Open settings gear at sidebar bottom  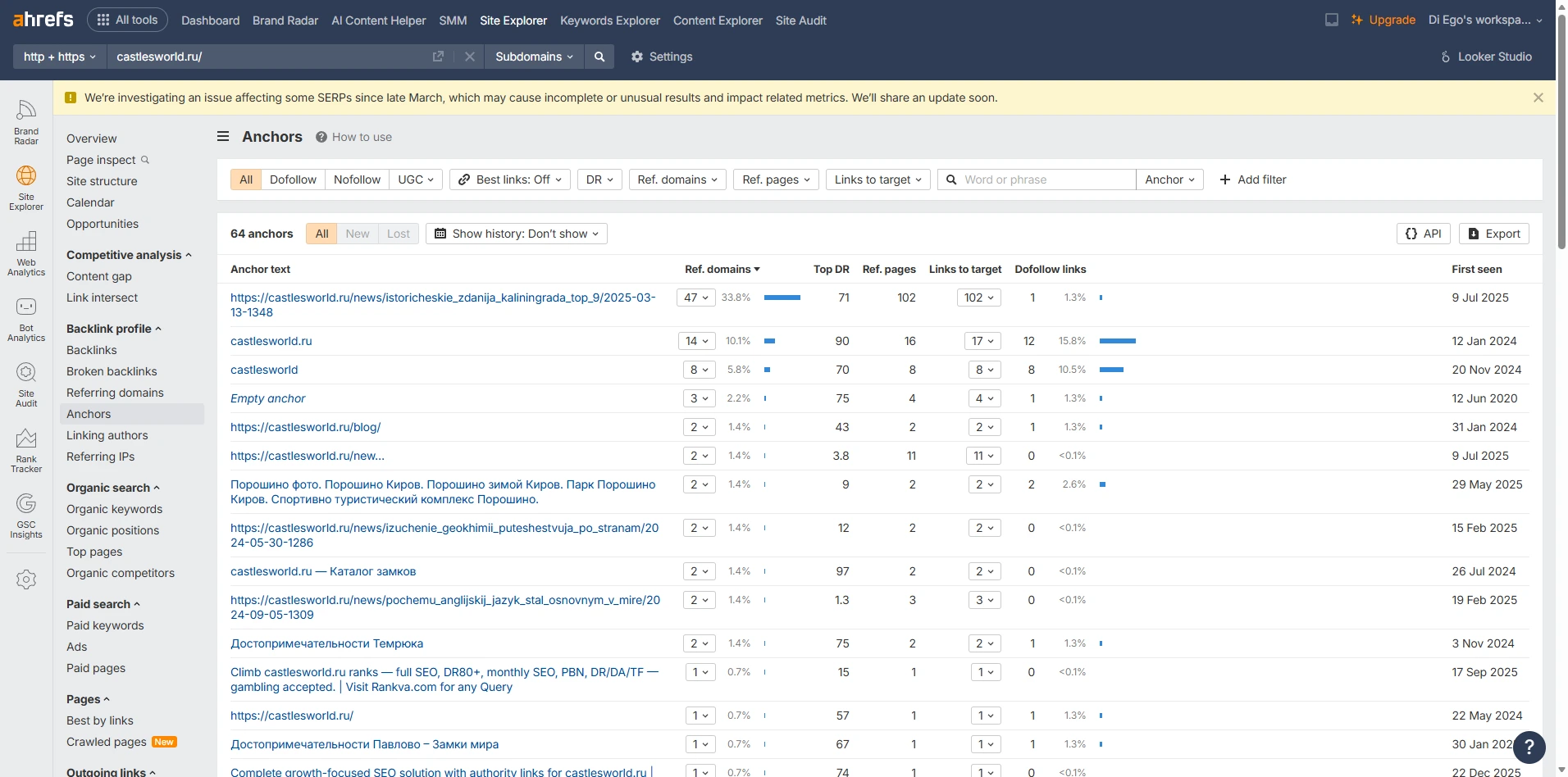(x=26, y=579)
